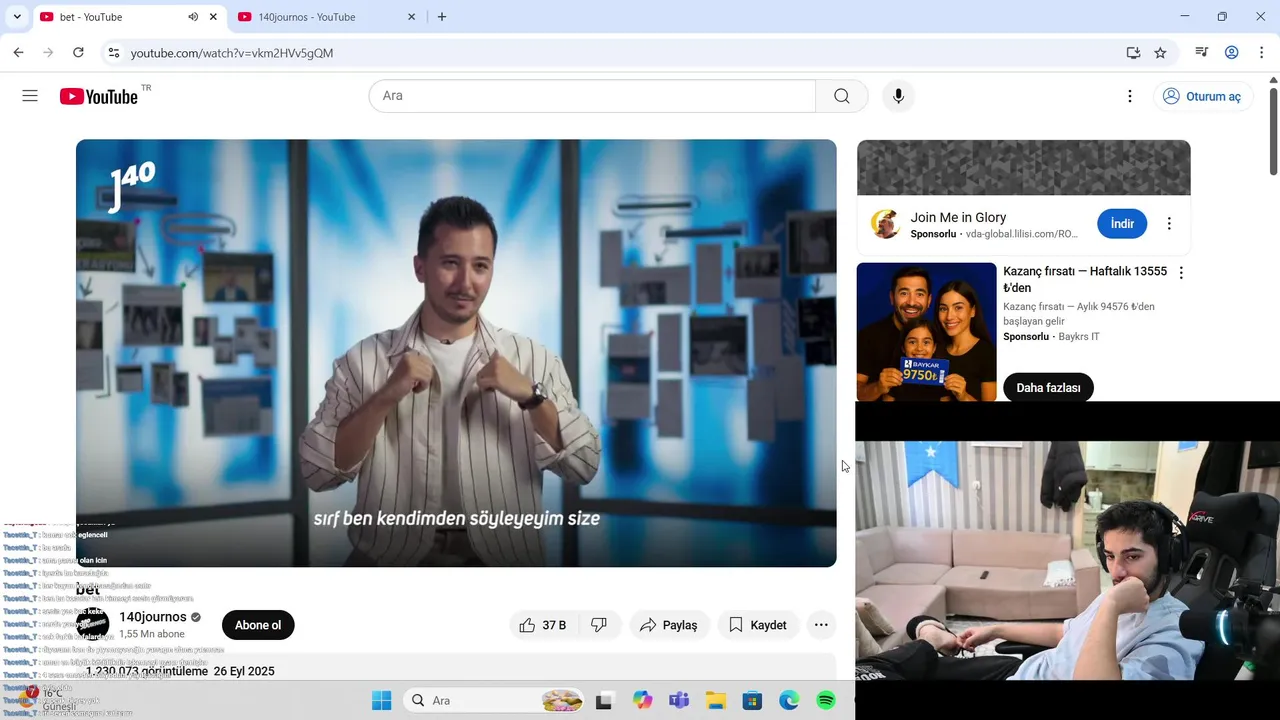Go back with browser back arrow
Viewport: 1280px width, 720px height.
tap(18, 52)
